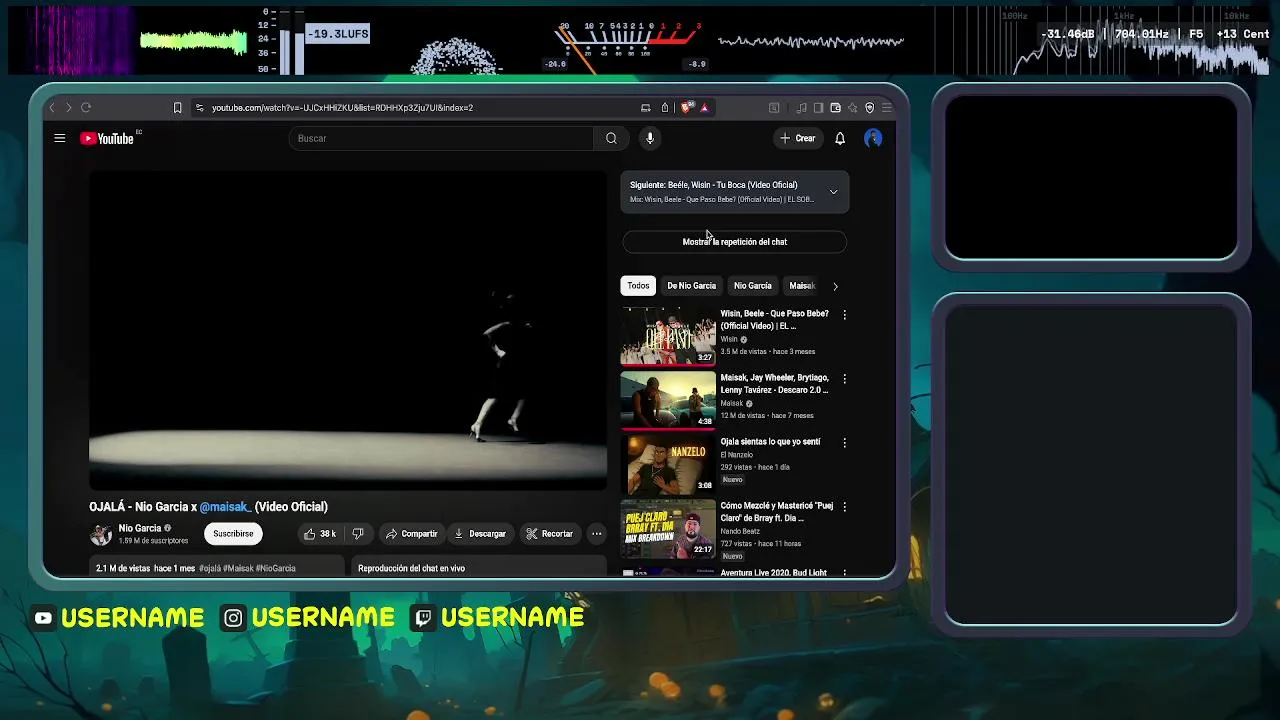Go forward with the browser forward arrow
The width and height of the screenshot is (1280, 720).
click(68, 107)
